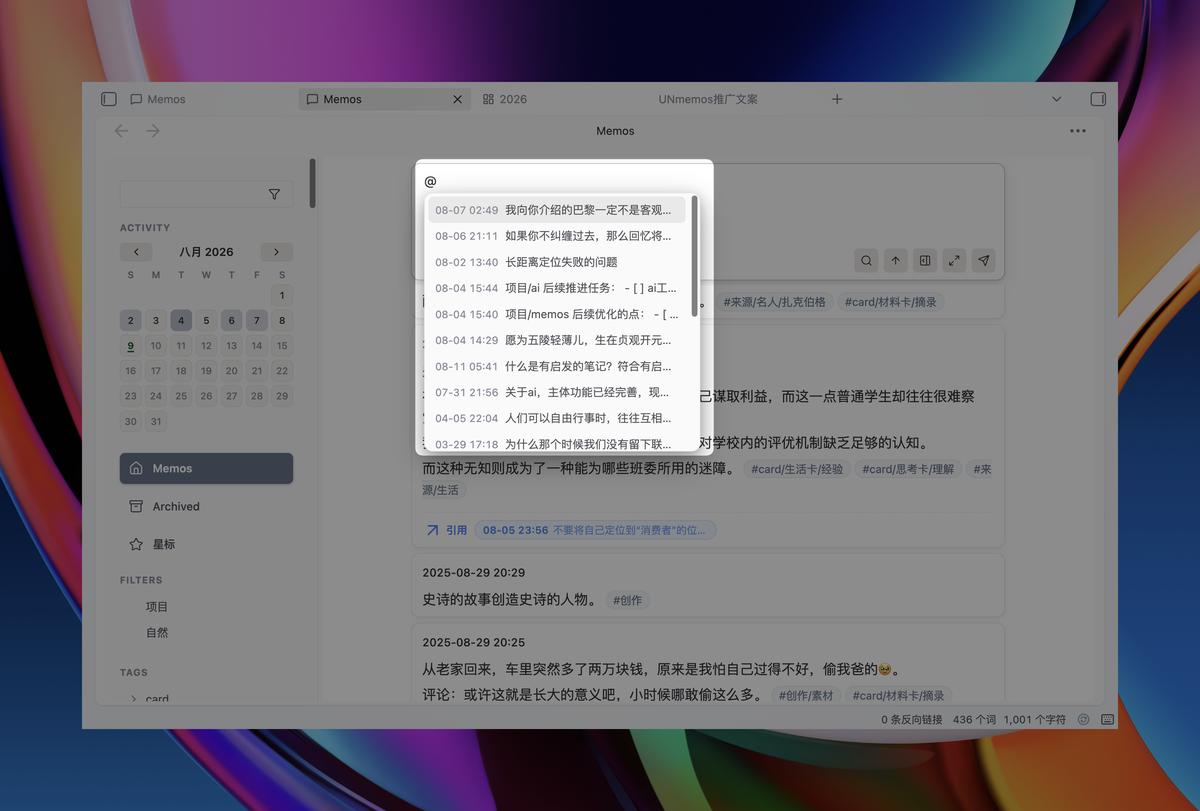1200x811 pixels.
Task: Click the status bar smiley circle icon
Action: (1084, 719)
